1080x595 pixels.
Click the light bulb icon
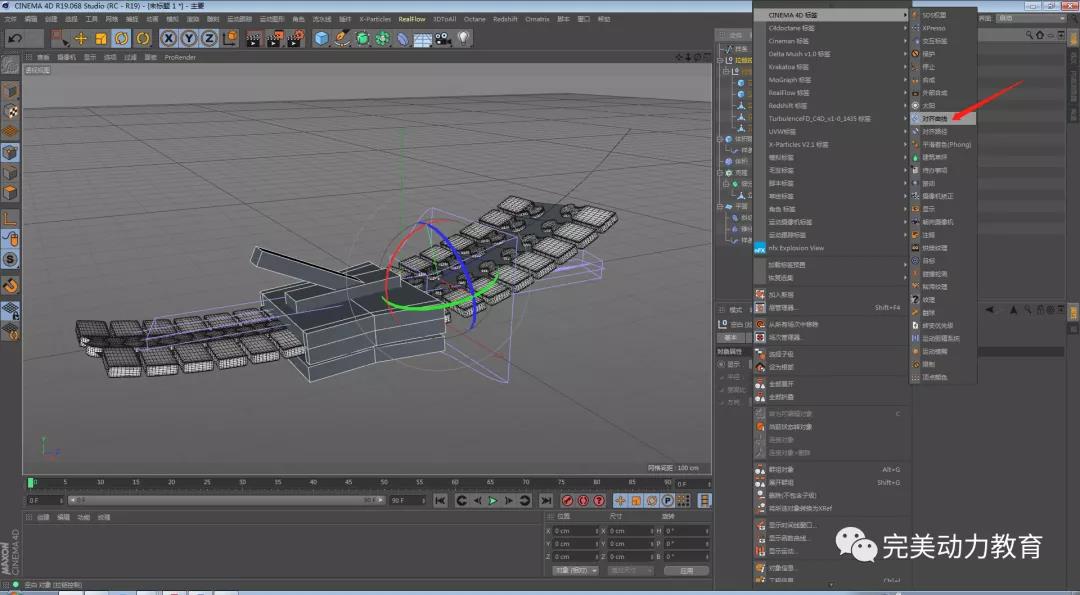coord(464,38)
